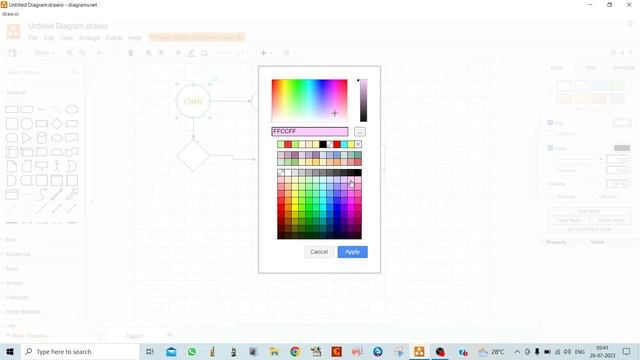Switch to the Arrange tab in format panel
Viewport: 640px width, 360px height.
click(624, 68)
